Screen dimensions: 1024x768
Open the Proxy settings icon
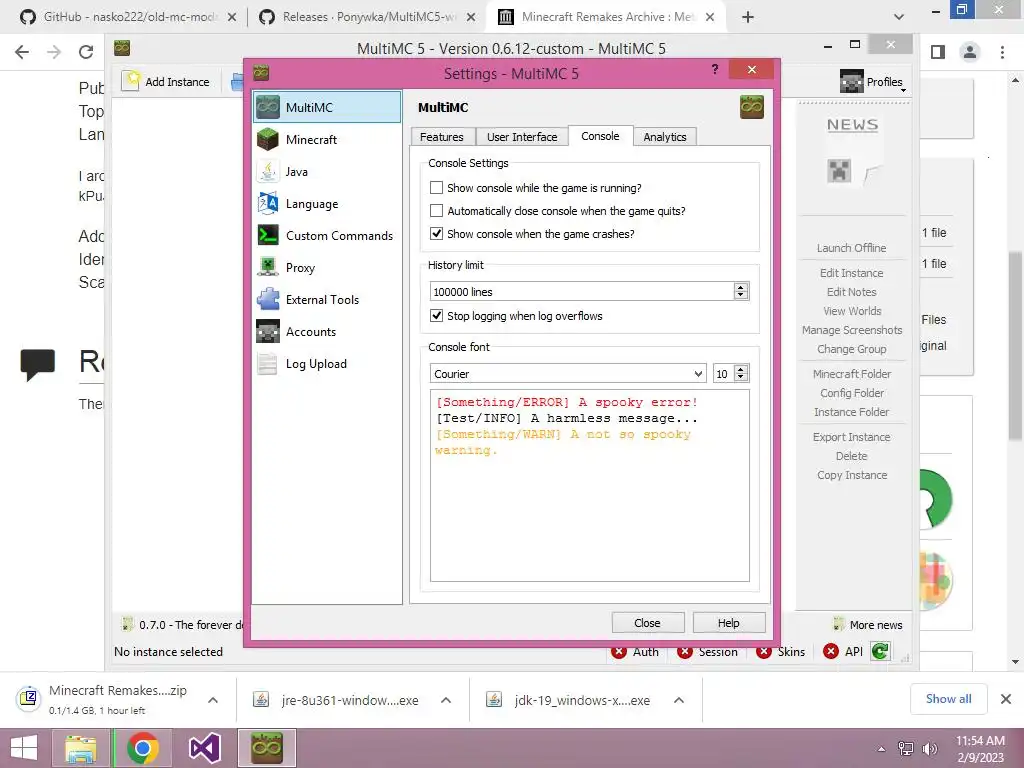tap(268, 267)
